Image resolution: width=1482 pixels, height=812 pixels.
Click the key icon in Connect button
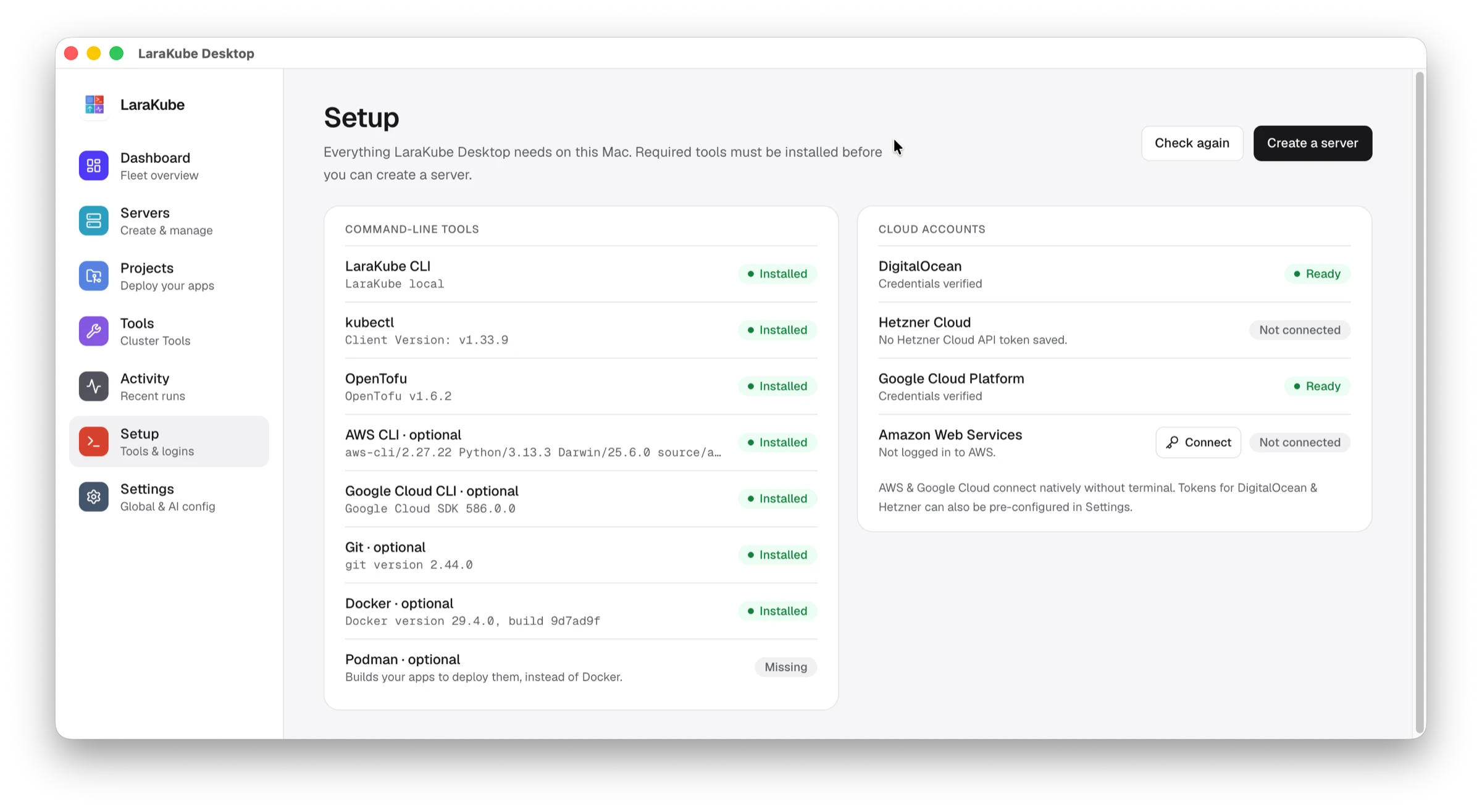(1172, 442)
